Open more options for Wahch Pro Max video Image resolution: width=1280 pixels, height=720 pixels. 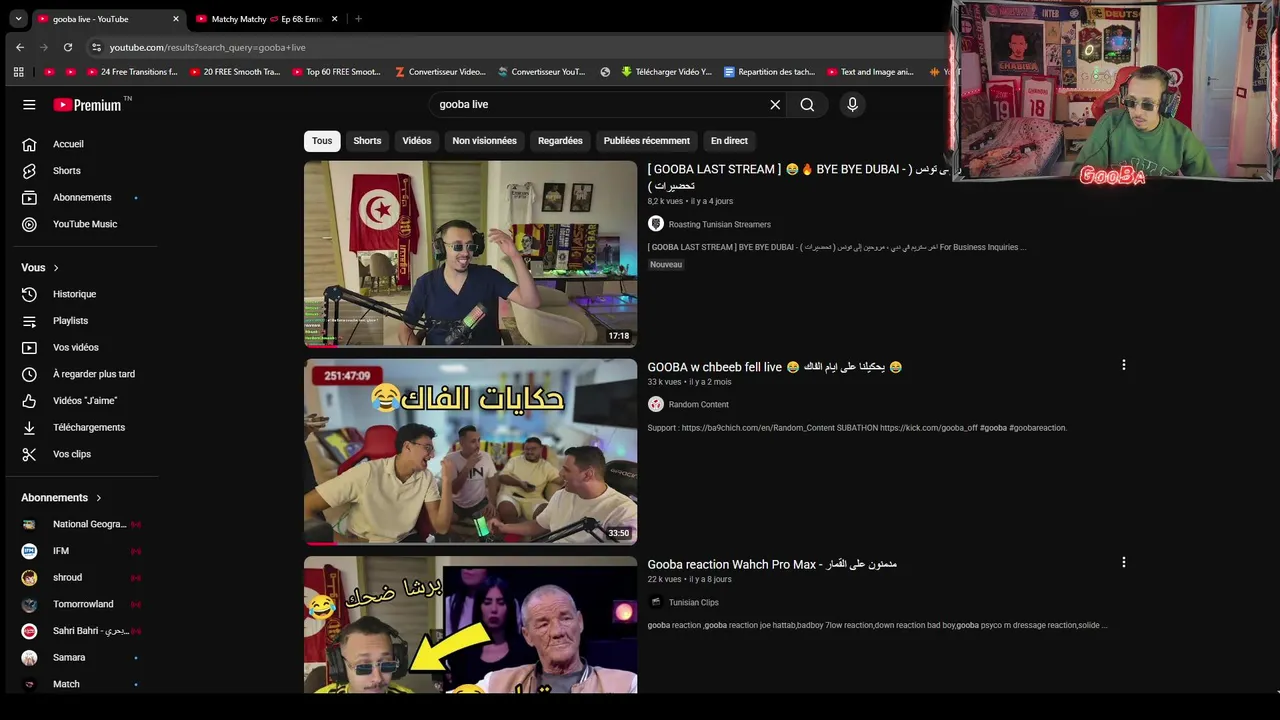[x=1123, y=562]
